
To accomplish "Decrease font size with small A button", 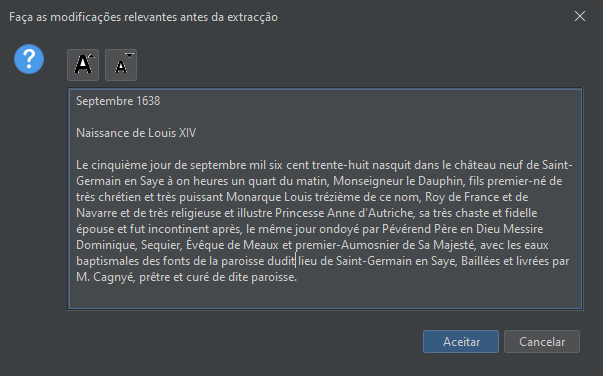I will click(x=121, y=65).
